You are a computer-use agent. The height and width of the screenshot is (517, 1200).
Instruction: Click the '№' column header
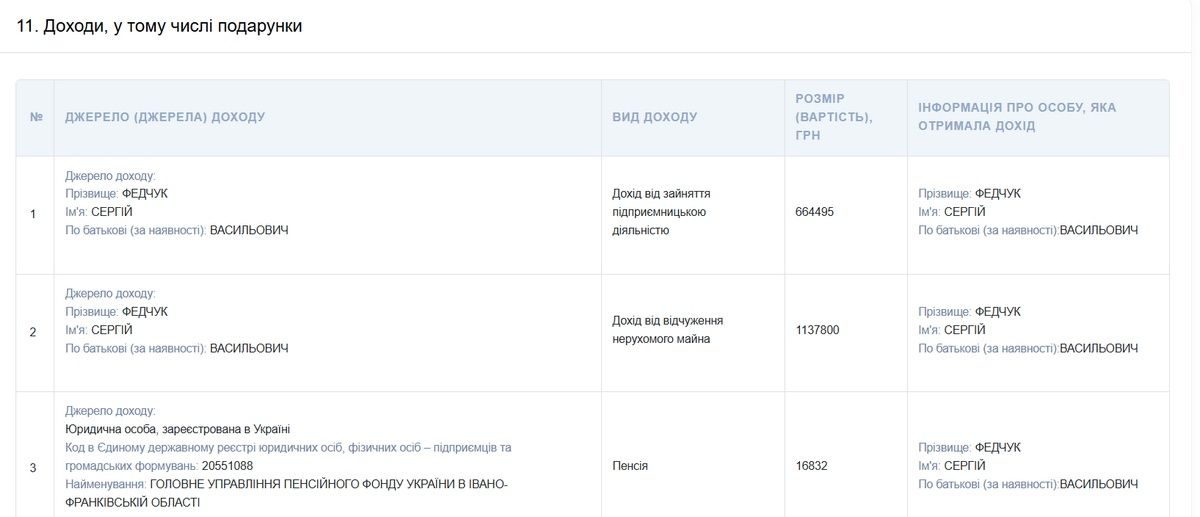pyautogui.click(x=36, y=117)
